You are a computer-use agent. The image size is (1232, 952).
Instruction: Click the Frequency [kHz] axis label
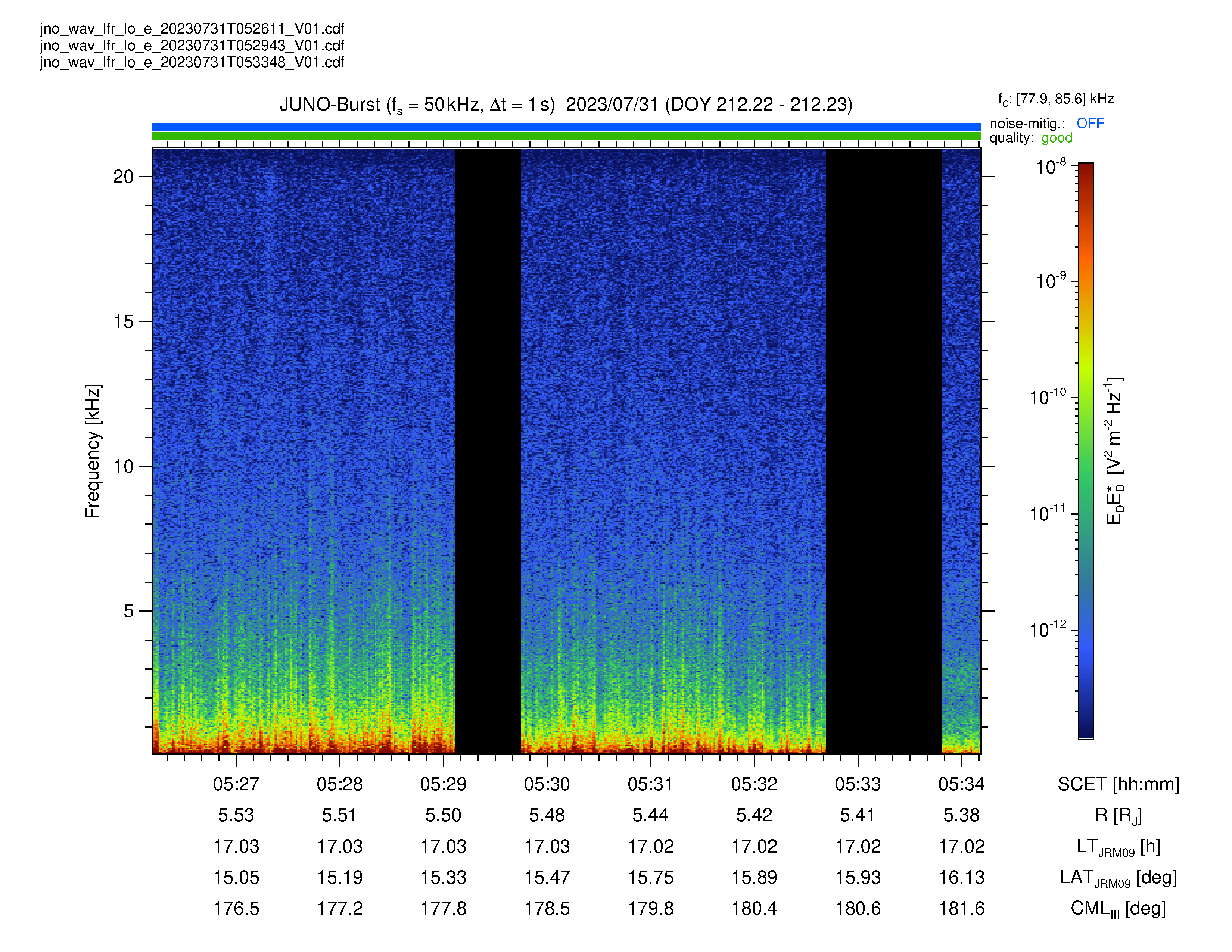coord(93,451)
